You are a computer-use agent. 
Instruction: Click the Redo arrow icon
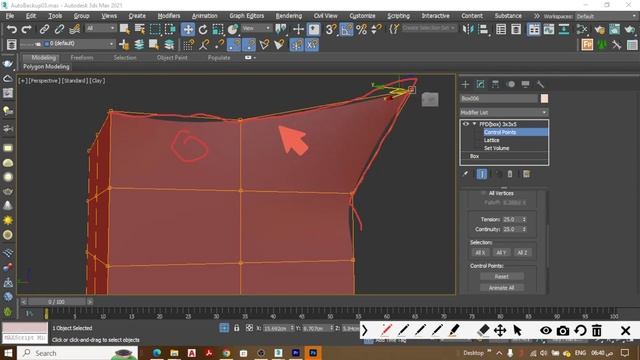(x=27, y=29)
